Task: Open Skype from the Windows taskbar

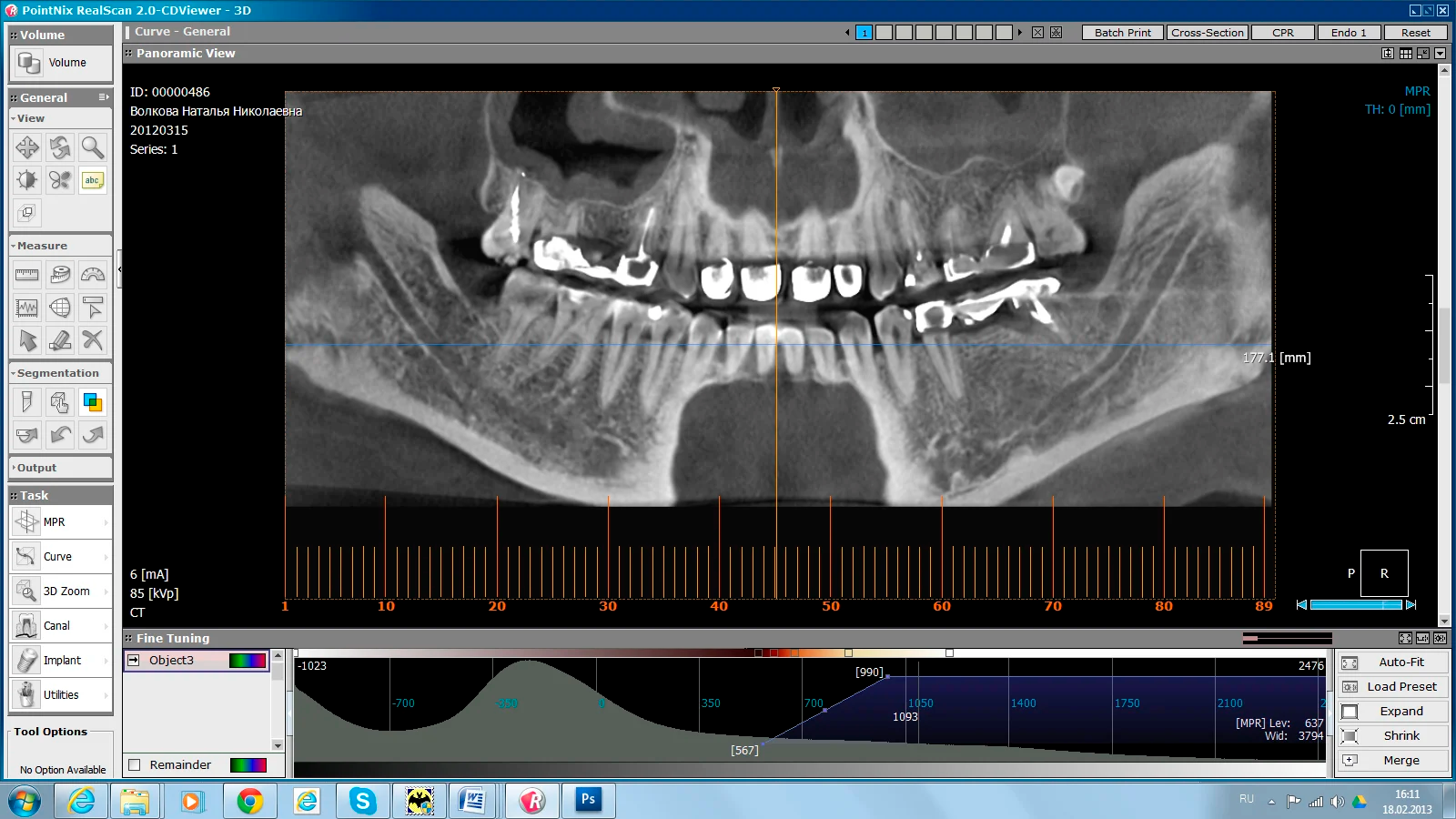Action: point(362,801)
